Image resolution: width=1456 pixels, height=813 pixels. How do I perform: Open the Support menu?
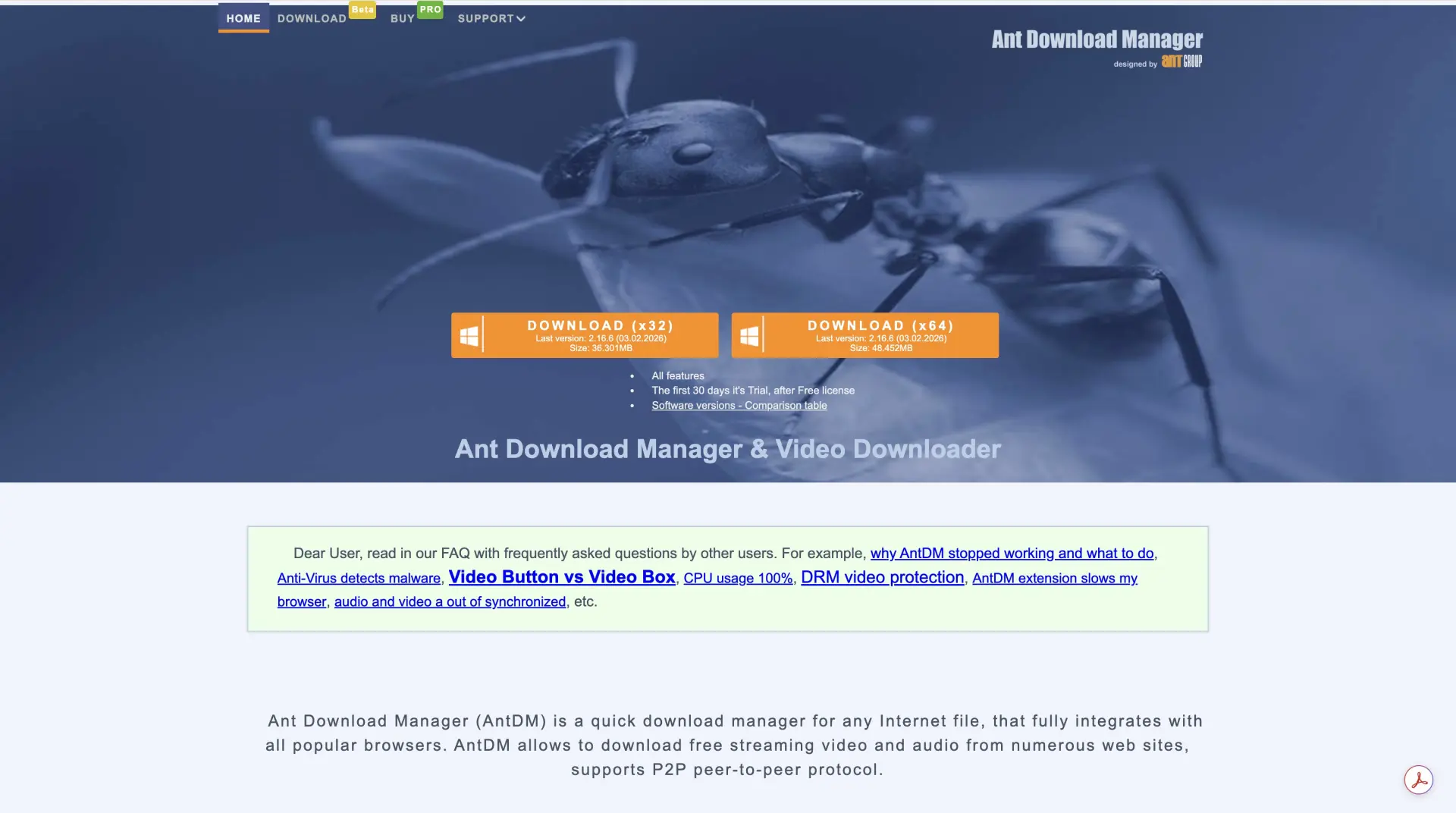coord(491,18)
